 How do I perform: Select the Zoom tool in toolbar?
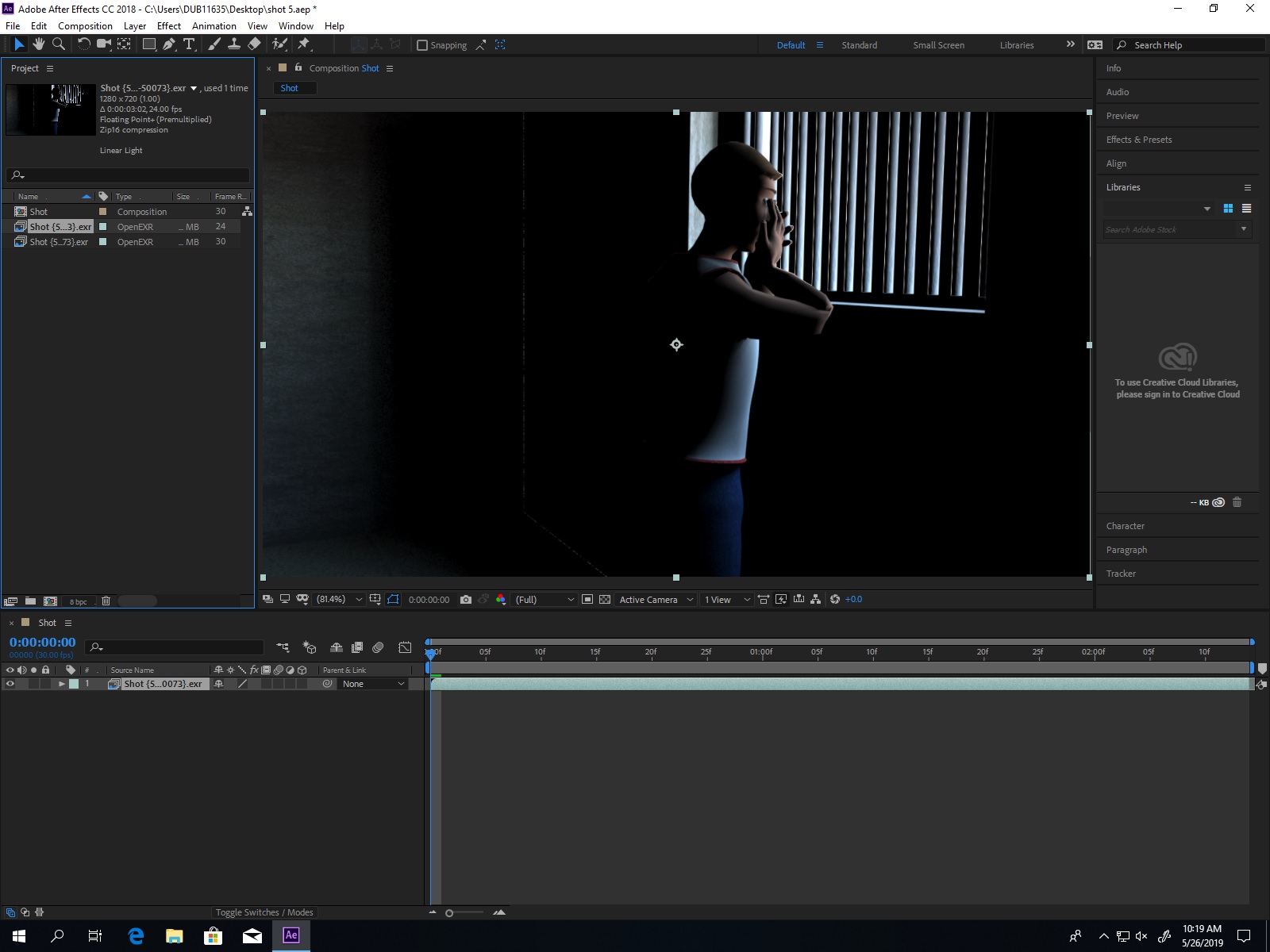click(x=58, y=44)
